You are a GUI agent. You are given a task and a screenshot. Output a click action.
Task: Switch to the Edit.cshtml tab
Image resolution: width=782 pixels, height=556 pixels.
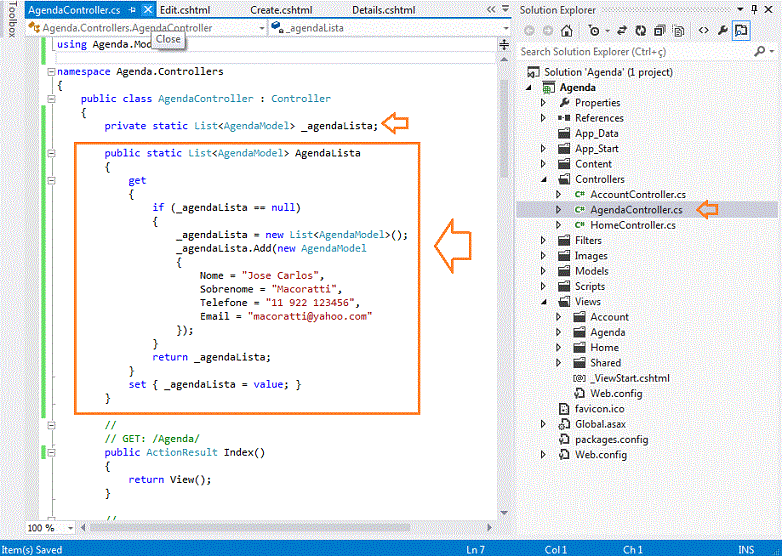click(x=185, y=10)
